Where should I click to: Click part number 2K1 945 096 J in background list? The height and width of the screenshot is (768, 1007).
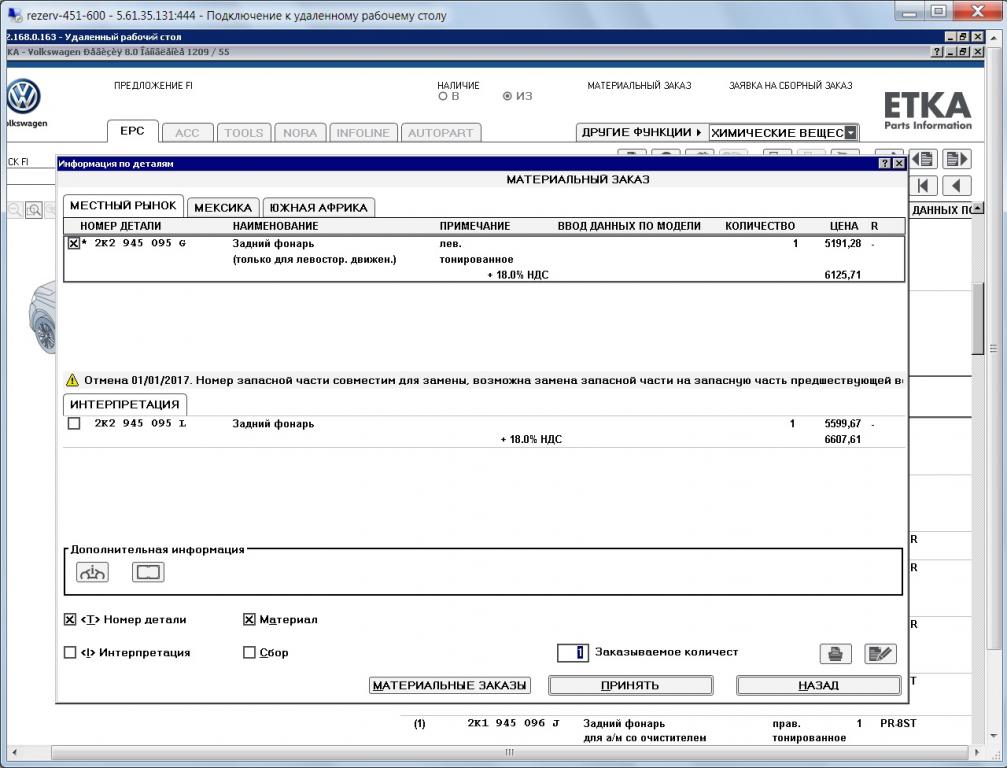(513, 723)
